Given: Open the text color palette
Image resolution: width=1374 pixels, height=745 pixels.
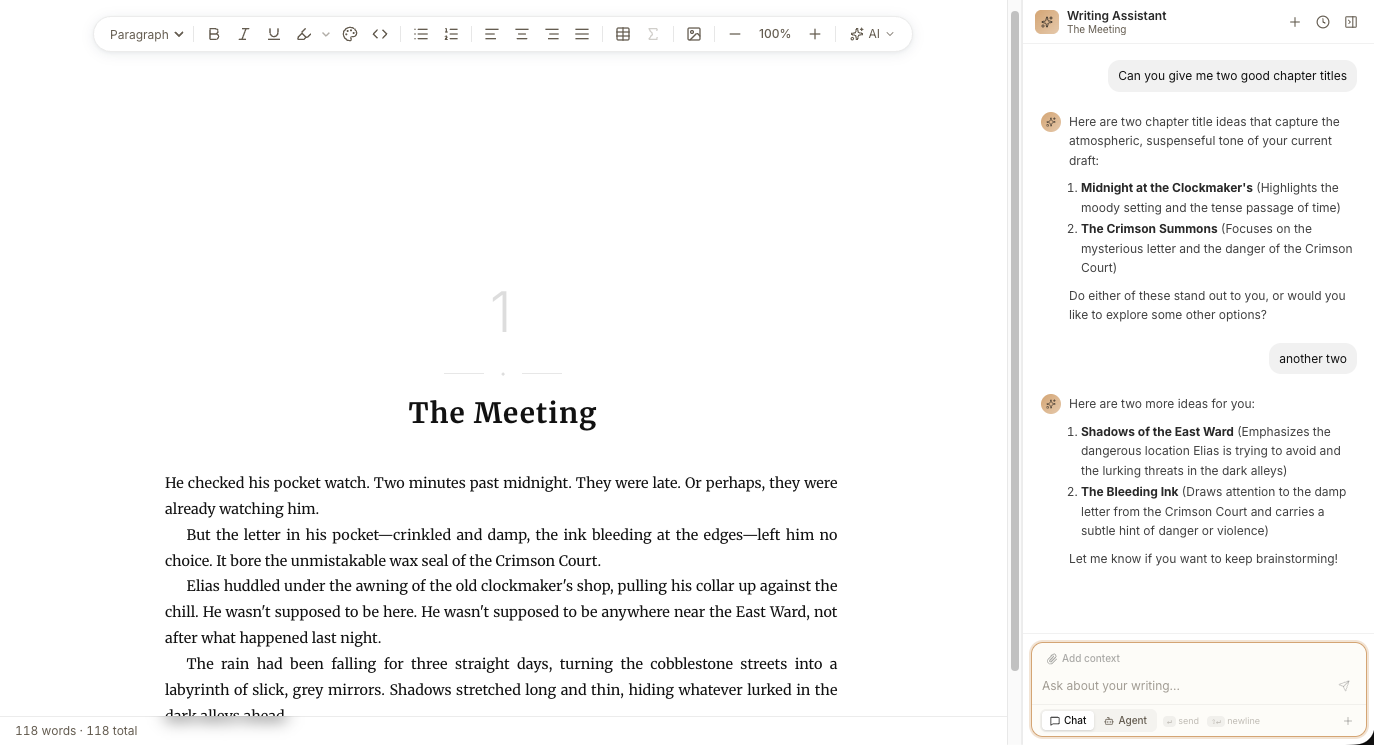Looking at the screenshot, I should pyautogui.click(x=350, y=34).
